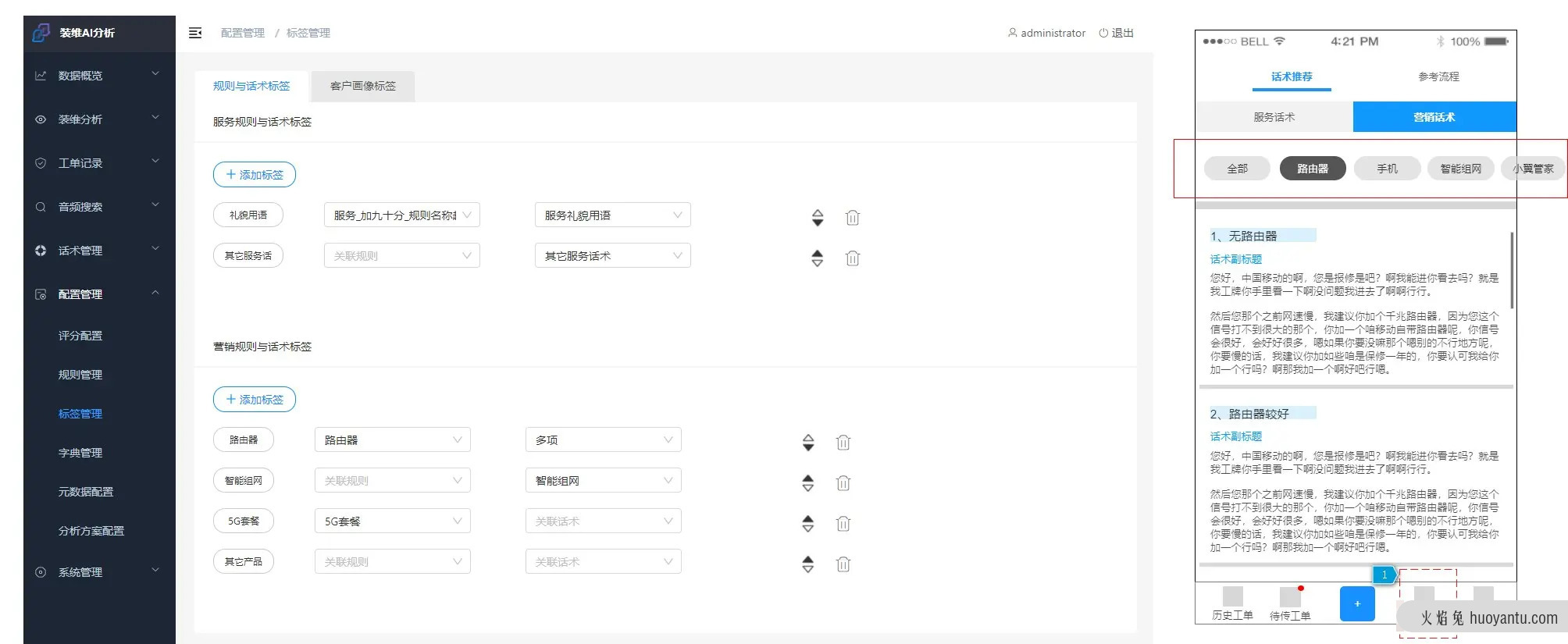Viewport: 1568px width, 644px height.
Task: Select the 路由器 filter chip in phone
Action: 1313,169
